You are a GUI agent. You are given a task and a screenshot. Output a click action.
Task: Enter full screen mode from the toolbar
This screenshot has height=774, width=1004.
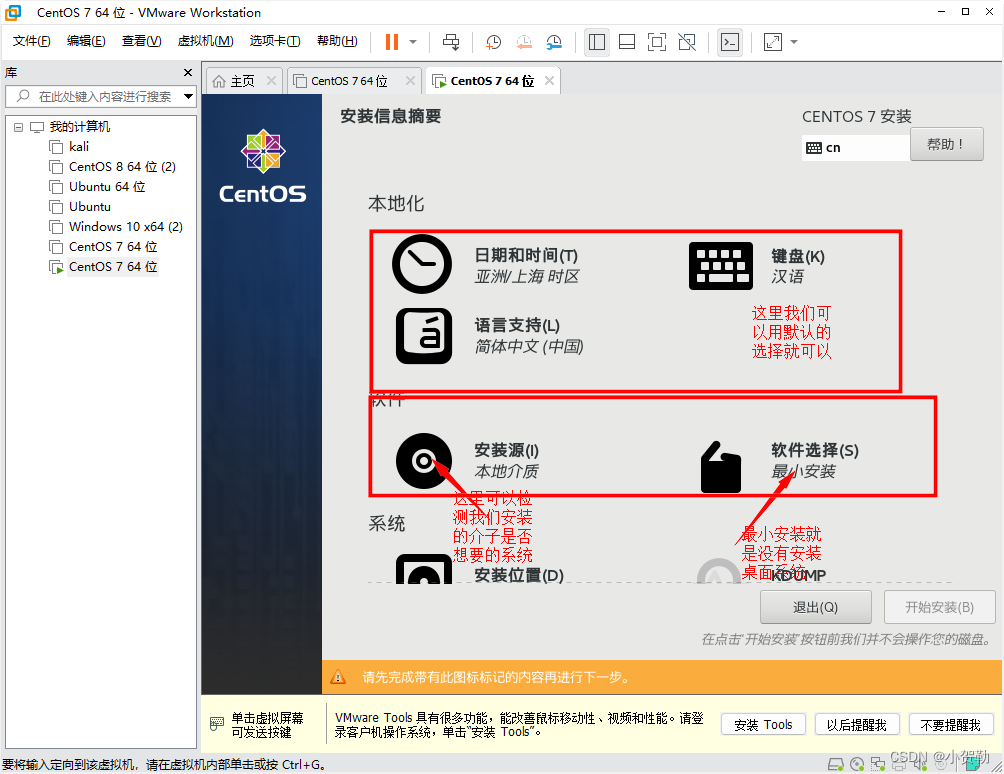(x=657, y=42)
